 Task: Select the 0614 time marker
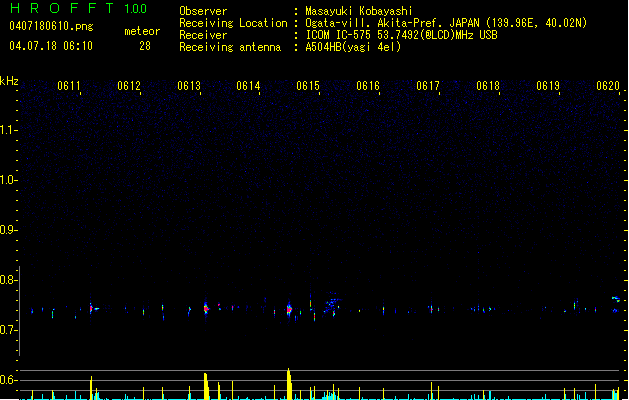[248, 86]
